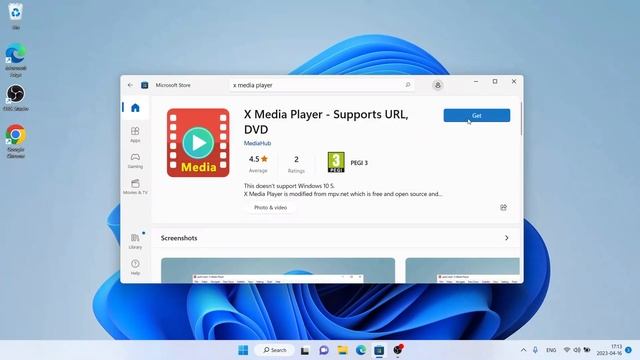Click the battery tray icon
Image resolution: width=640 pixels, height=360 pixels.
click(587, 350)
